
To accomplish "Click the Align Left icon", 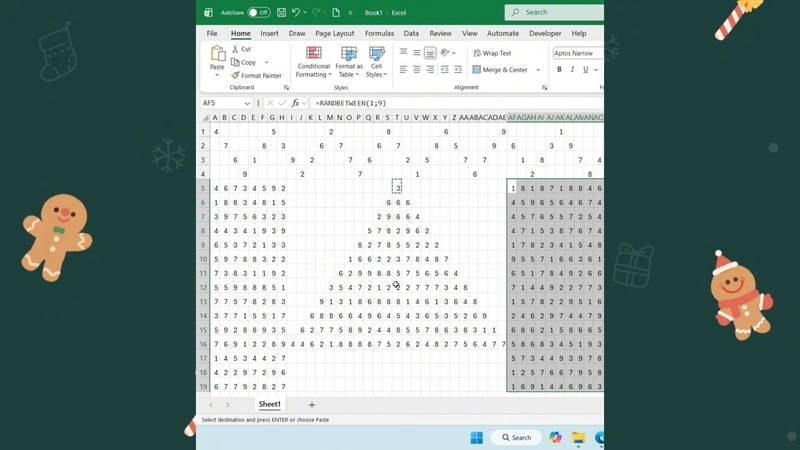I will pos(403,69).
